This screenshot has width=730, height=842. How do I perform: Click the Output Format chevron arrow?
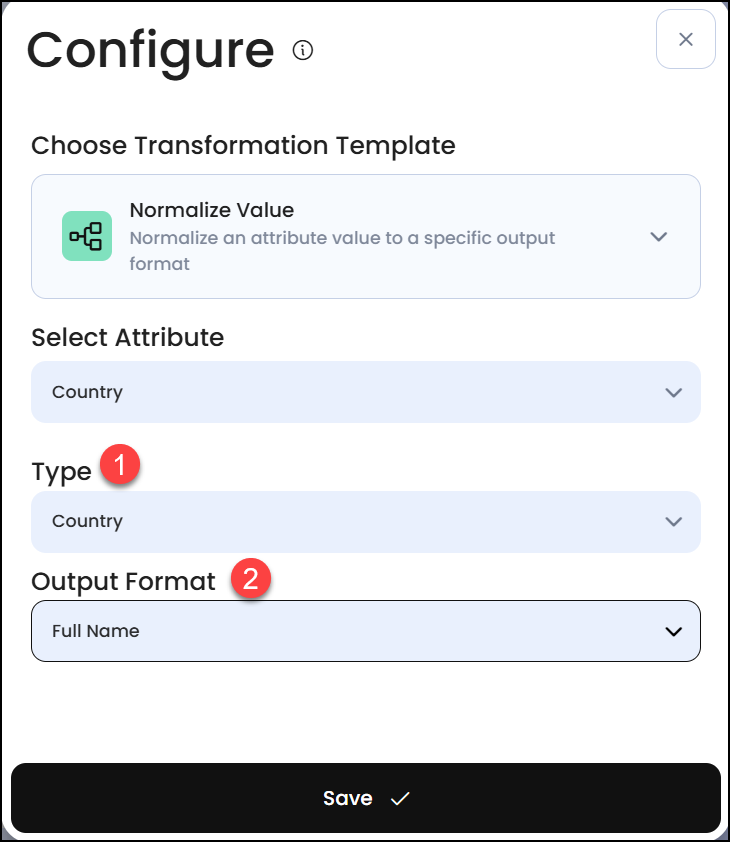point(673,631)
